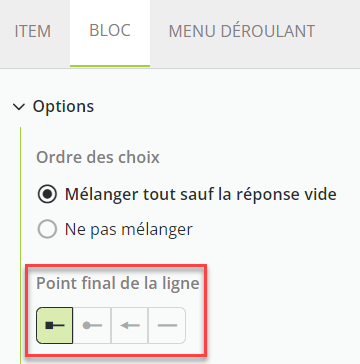
Task: Select the square line endpoint style
Action: click(x=55, y=325)
